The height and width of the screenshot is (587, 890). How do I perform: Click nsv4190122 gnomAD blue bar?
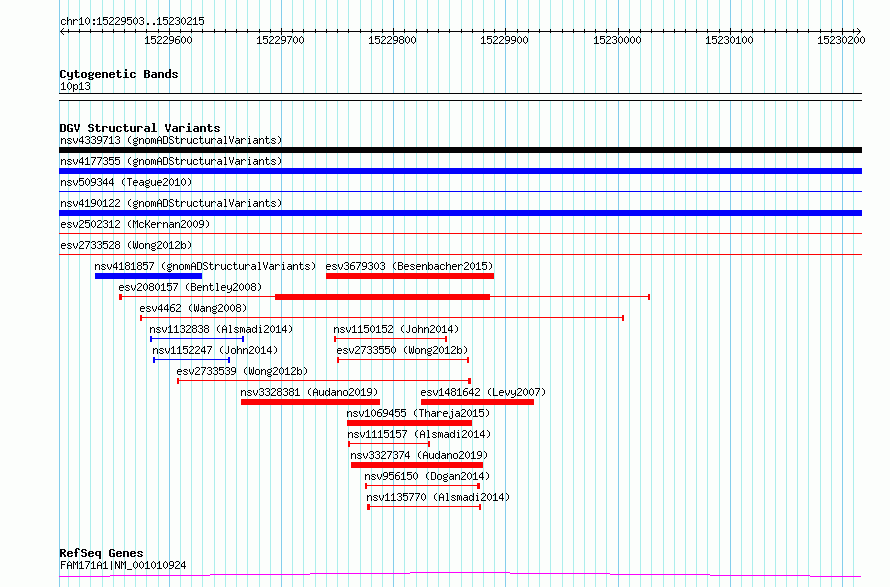point(460,213)
